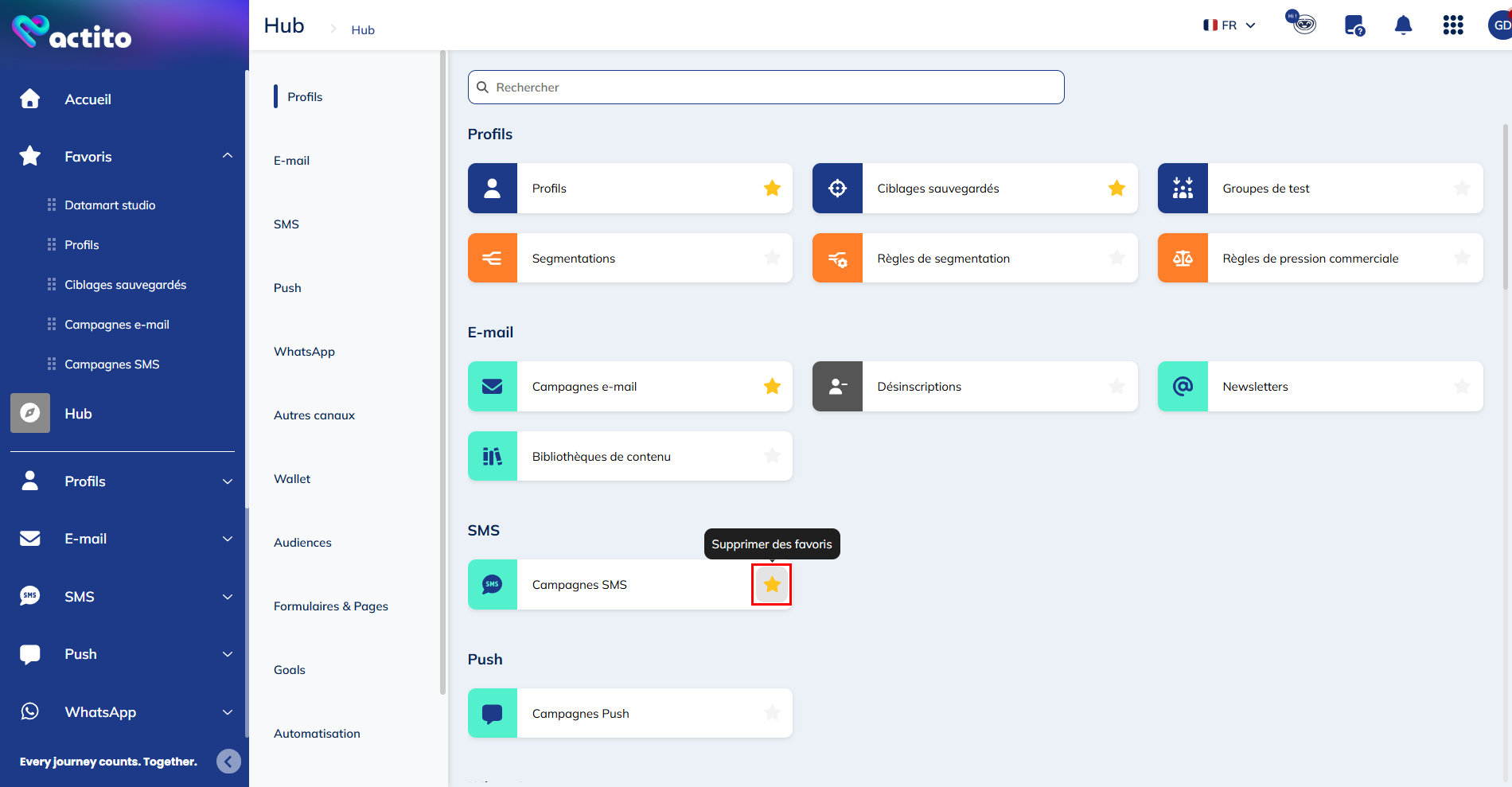Open Datamart studio from favorites
This screenshot has width=1512, height=787.
[110, 205]
